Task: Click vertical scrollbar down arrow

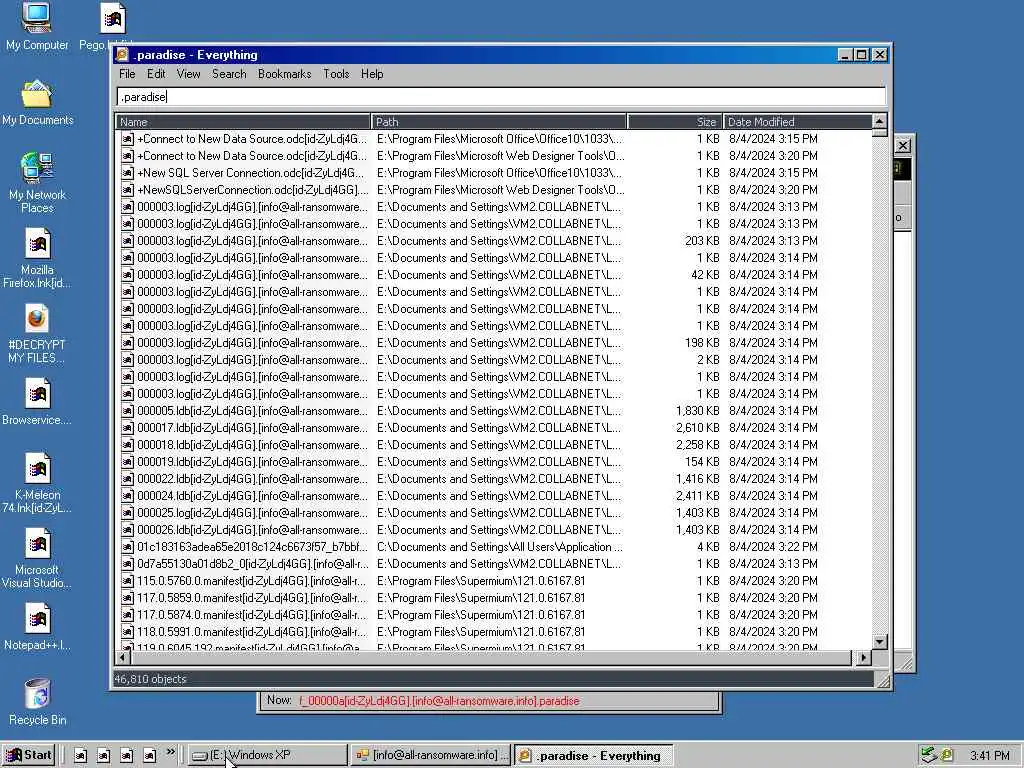Action: tap(879, 642)
